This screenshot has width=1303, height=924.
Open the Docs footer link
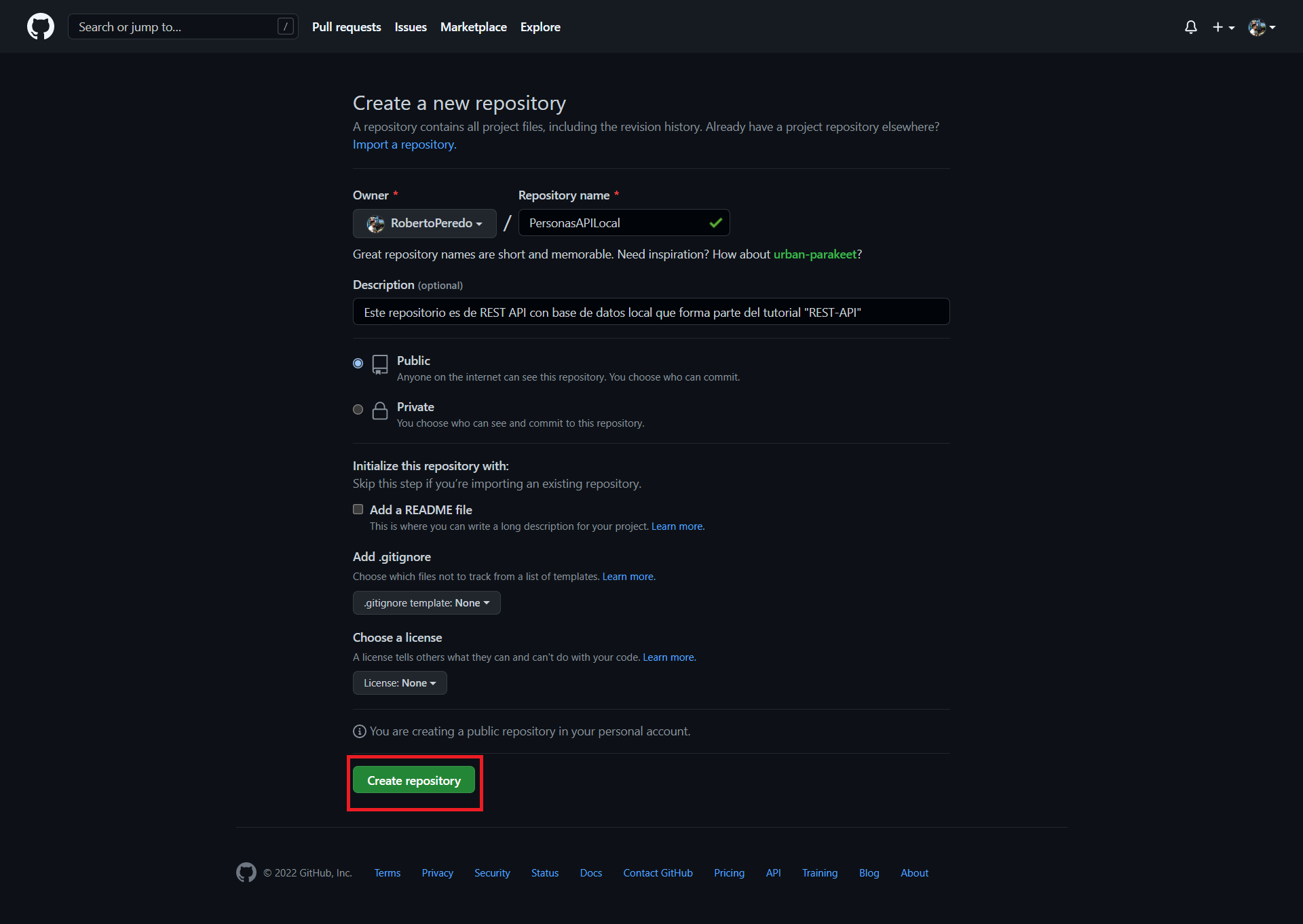pyautogui.click(x=591, y=873)
